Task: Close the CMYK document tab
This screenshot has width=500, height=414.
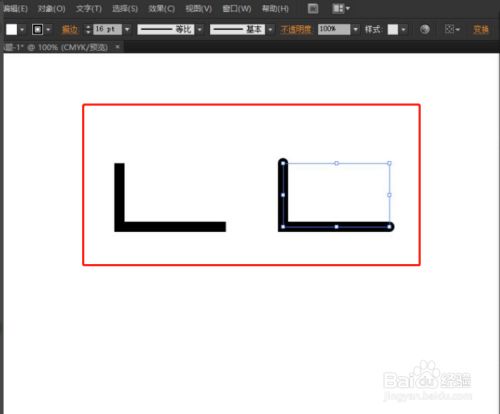Action: (x=117, y=47)
